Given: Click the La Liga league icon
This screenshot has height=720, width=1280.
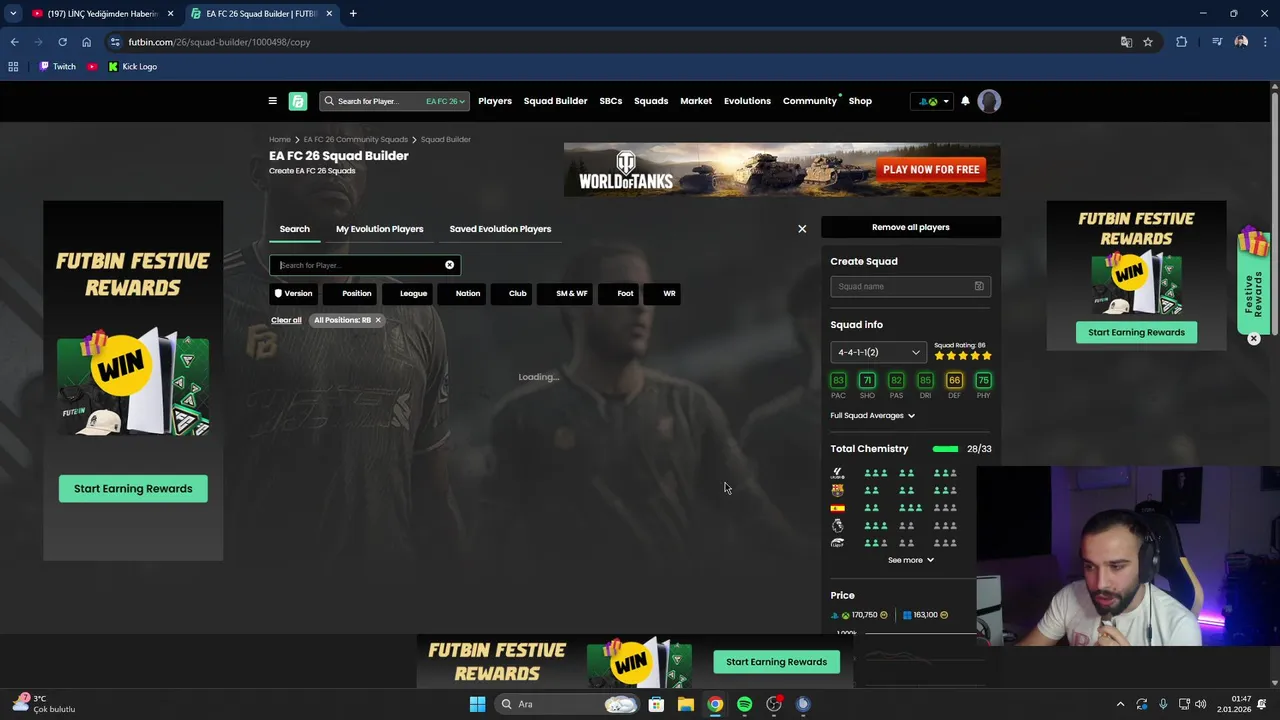Looking at the screenshot, I should pos(837,473).
